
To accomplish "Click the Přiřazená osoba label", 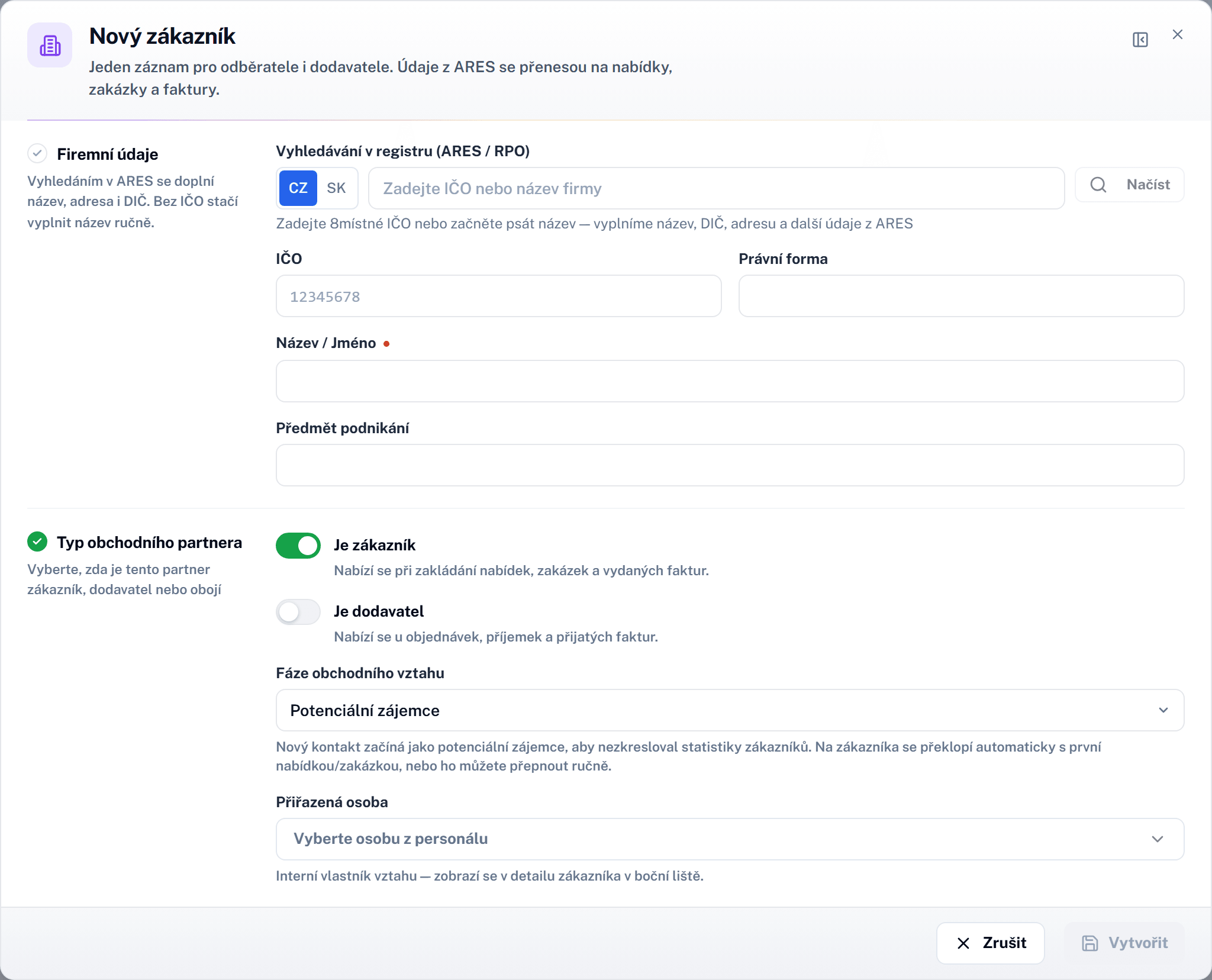I will coord(332,802).
